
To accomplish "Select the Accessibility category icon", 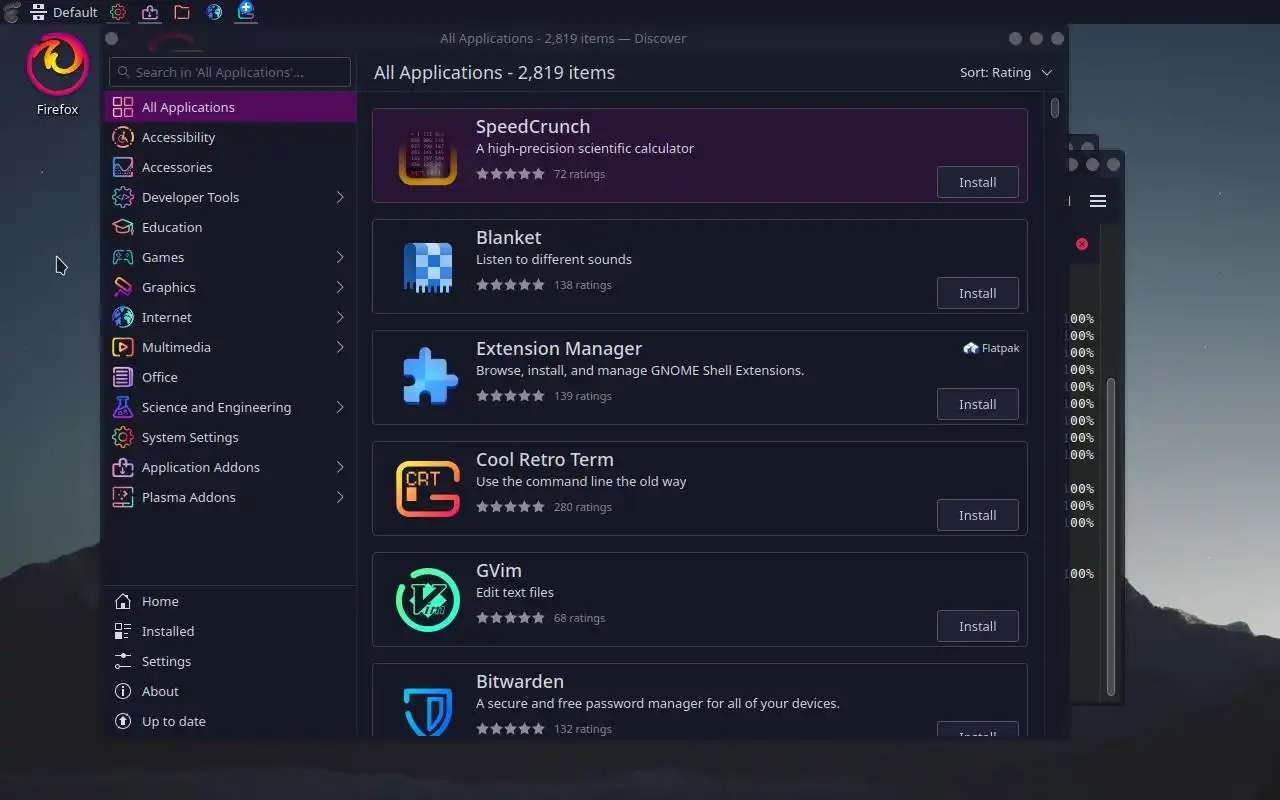I will coord(123,137).
